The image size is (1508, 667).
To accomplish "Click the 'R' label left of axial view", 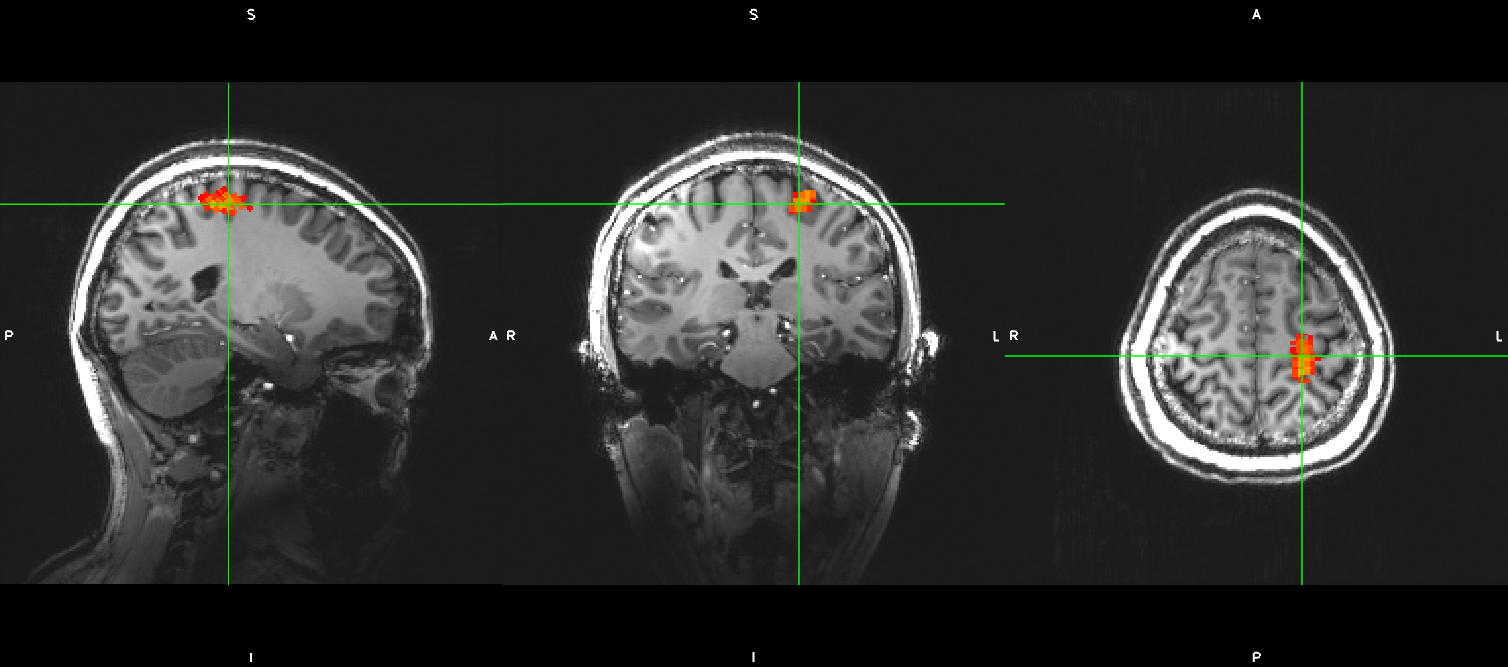I will coord(1014,336).
